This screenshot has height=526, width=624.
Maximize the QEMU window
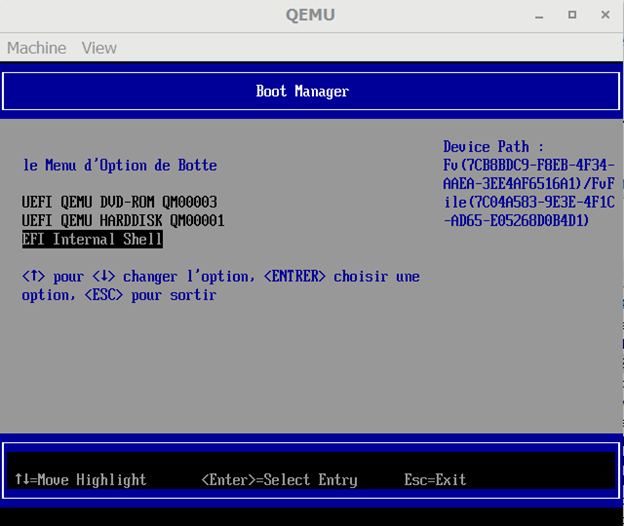572,15
